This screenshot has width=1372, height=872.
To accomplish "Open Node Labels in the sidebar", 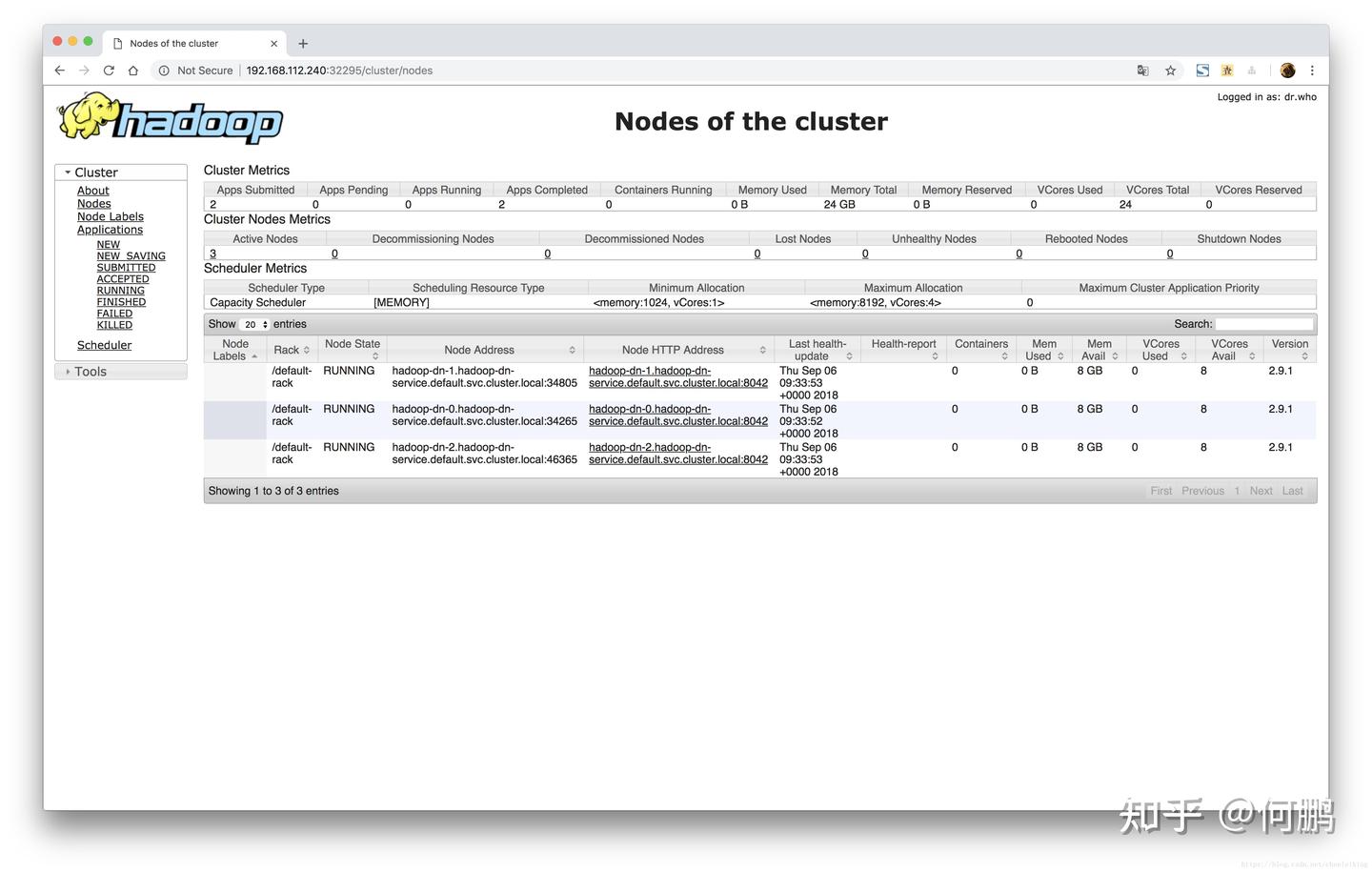I will coord(111,216).
